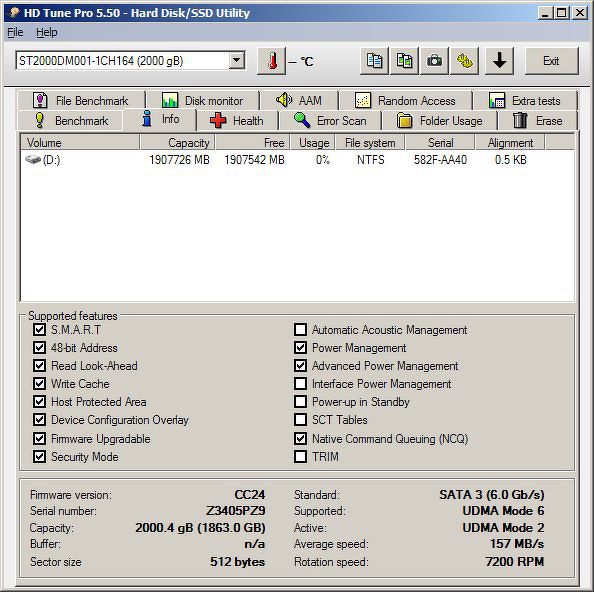Toggle the Power-up in Standby checkbox

tap(300, 401)
